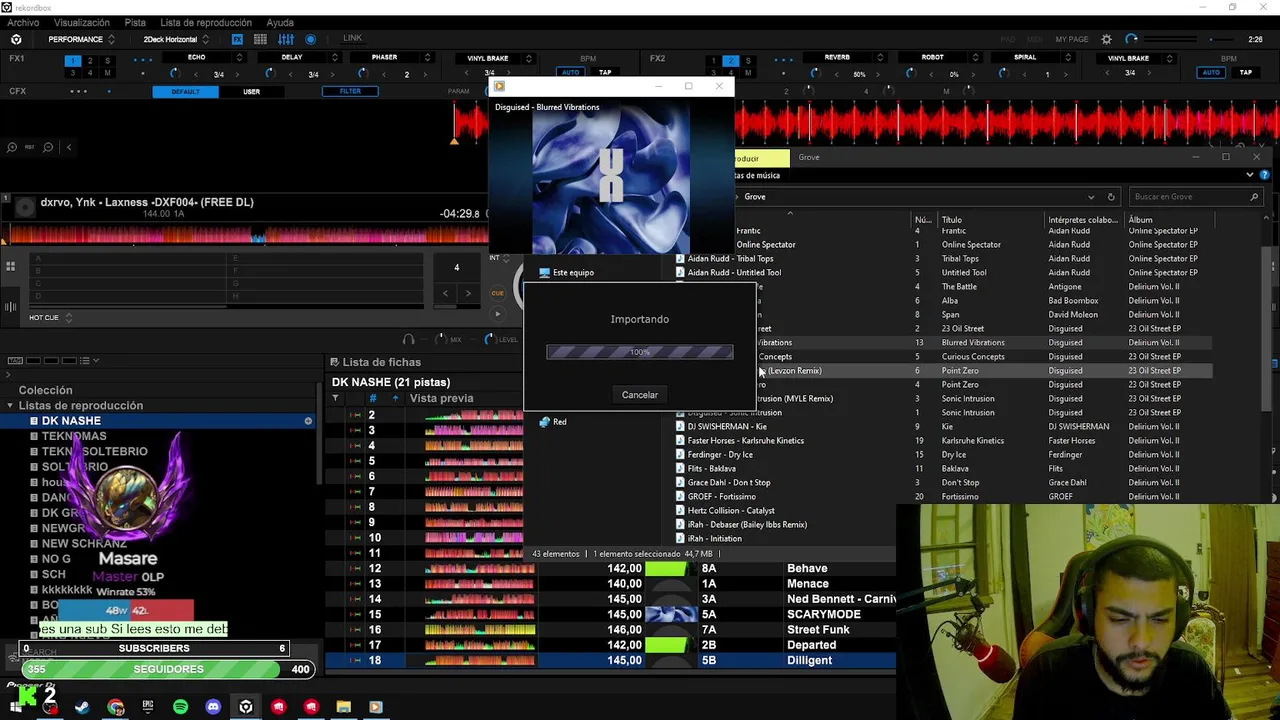
Task: Open the rekordbox logo icon at top left
Action: (x=15, y=39)
